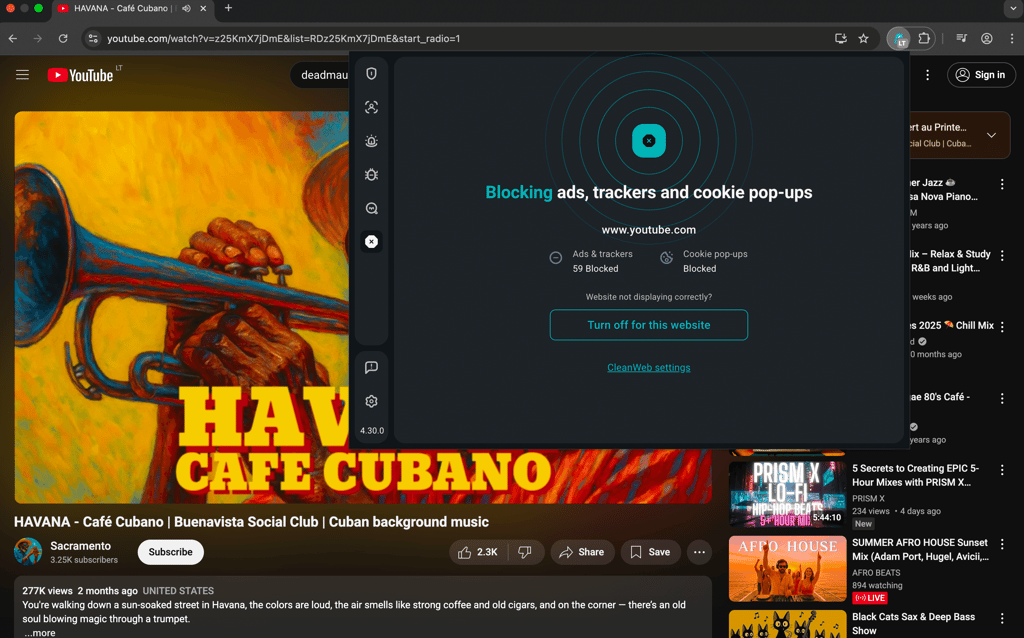Open options menu for Relax & Study video
The width and height of the screenshot is (1024, 638).
(1002, 255)
